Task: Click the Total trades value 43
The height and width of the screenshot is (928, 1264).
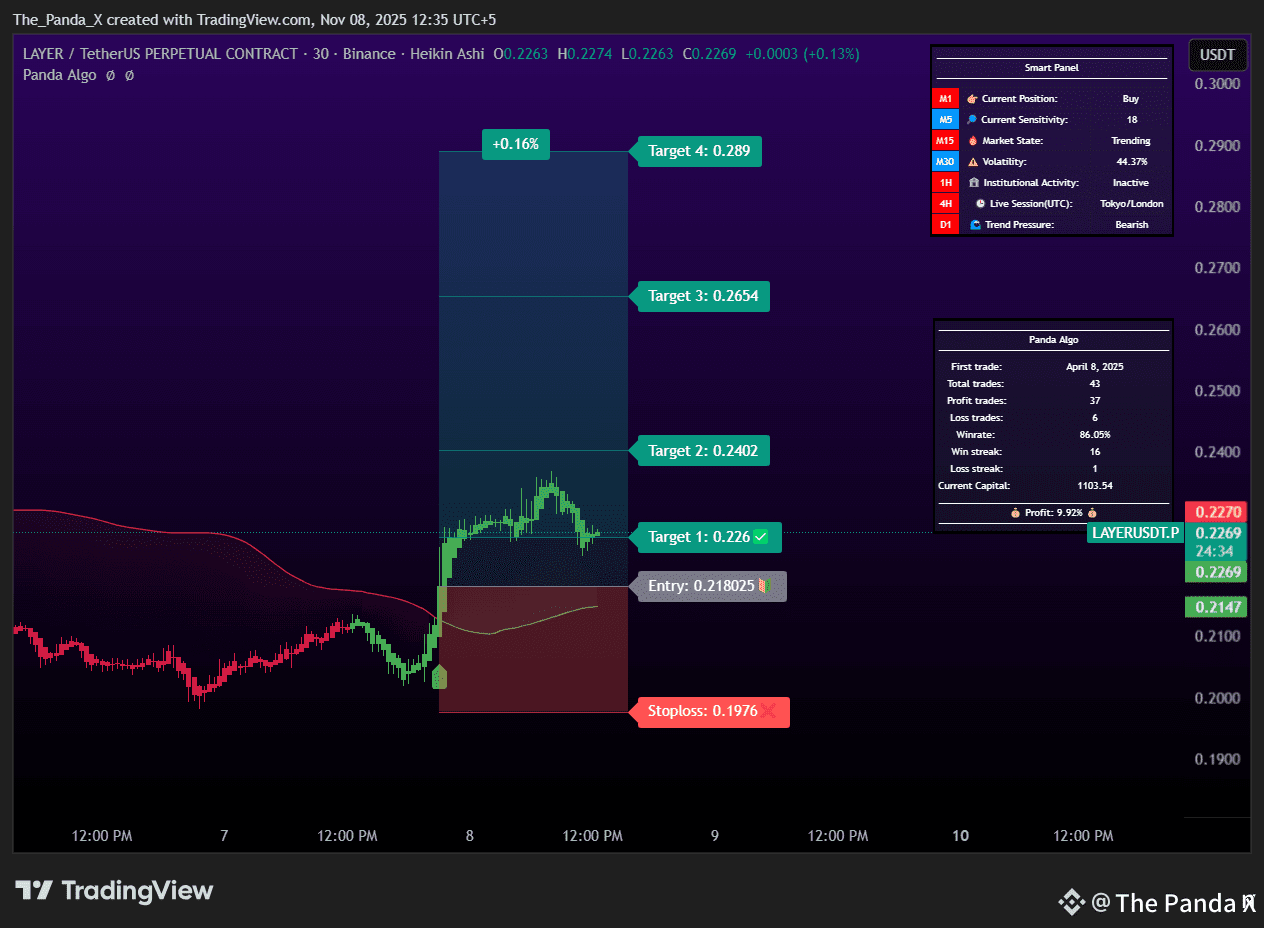Action: 1095,384
